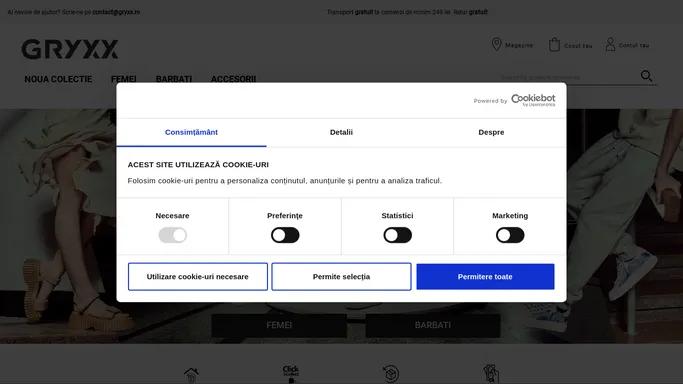Image resolution: width=683 pixels, height=384 pixels.
Task: Click the BARBATI banner button
Action: pos(433,325)
